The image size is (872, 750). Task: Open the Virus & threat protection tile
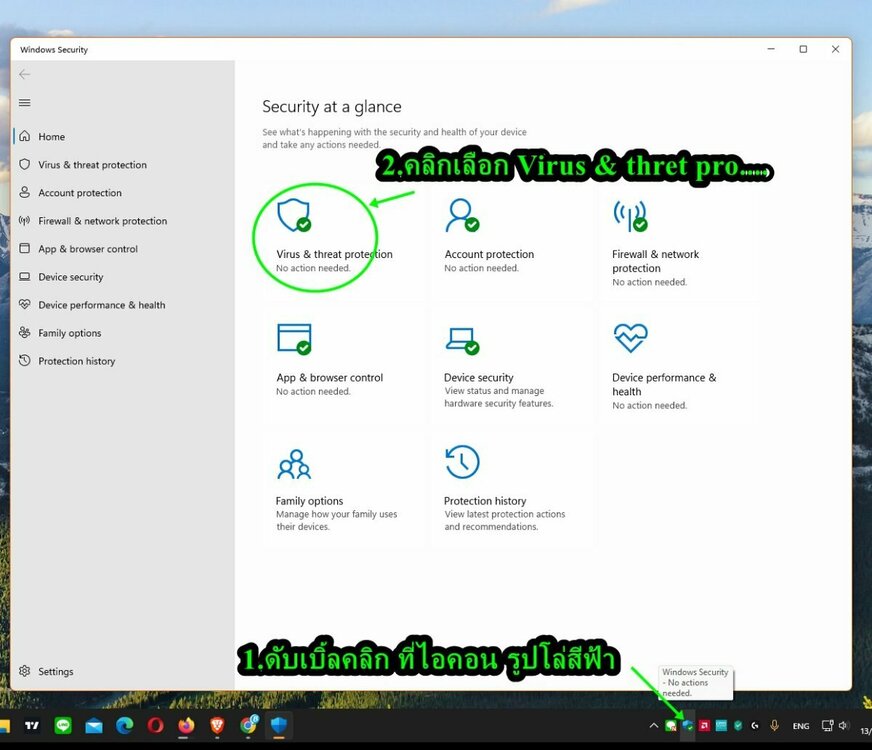point(334,254)
